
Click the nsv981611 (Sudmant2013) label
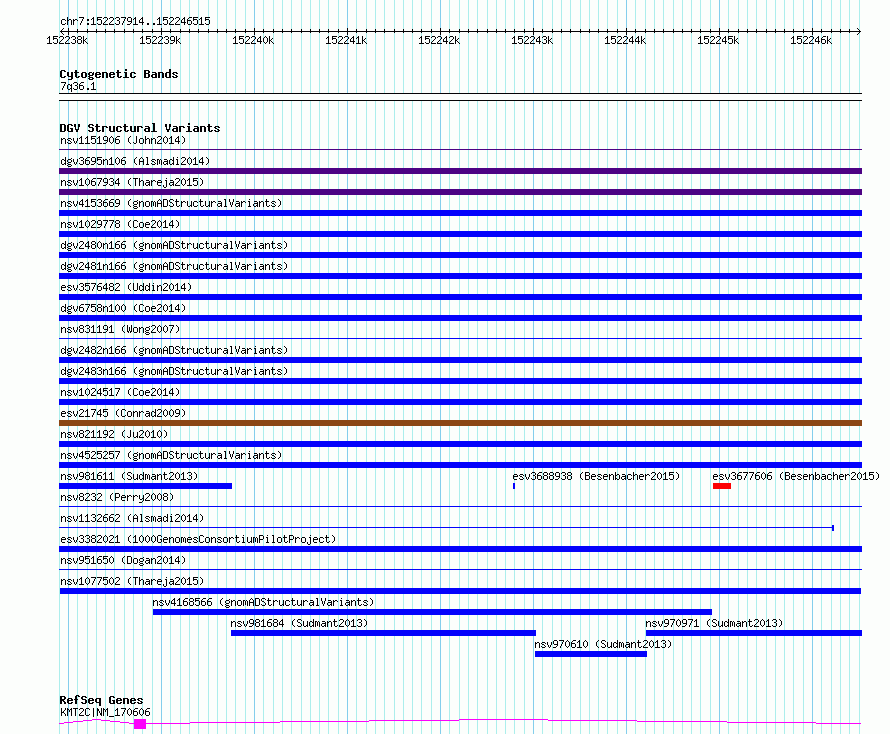(x=129, y=476)
